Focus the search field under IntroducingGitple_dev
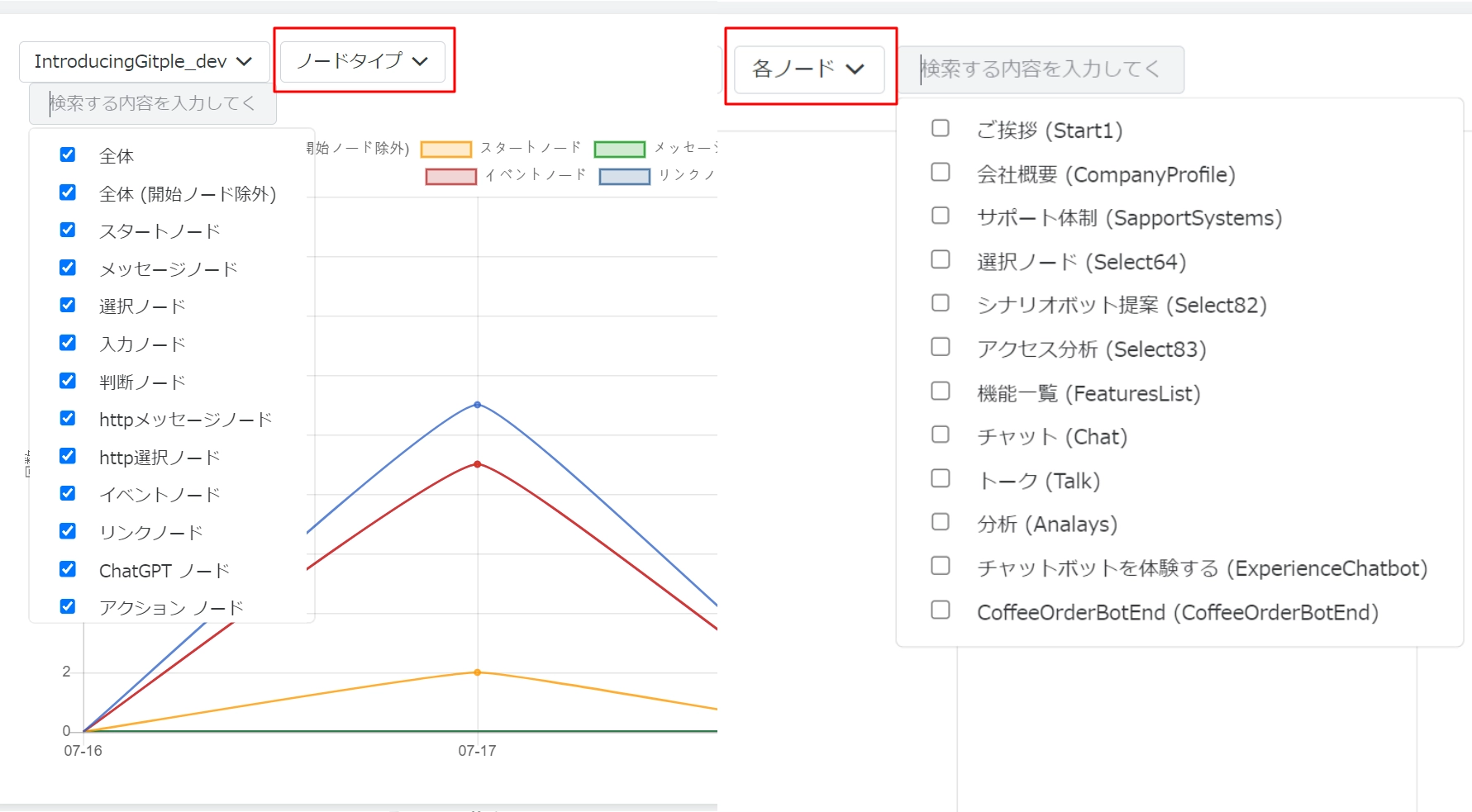This screenshot has height=812, width=1472. point(153,103)
